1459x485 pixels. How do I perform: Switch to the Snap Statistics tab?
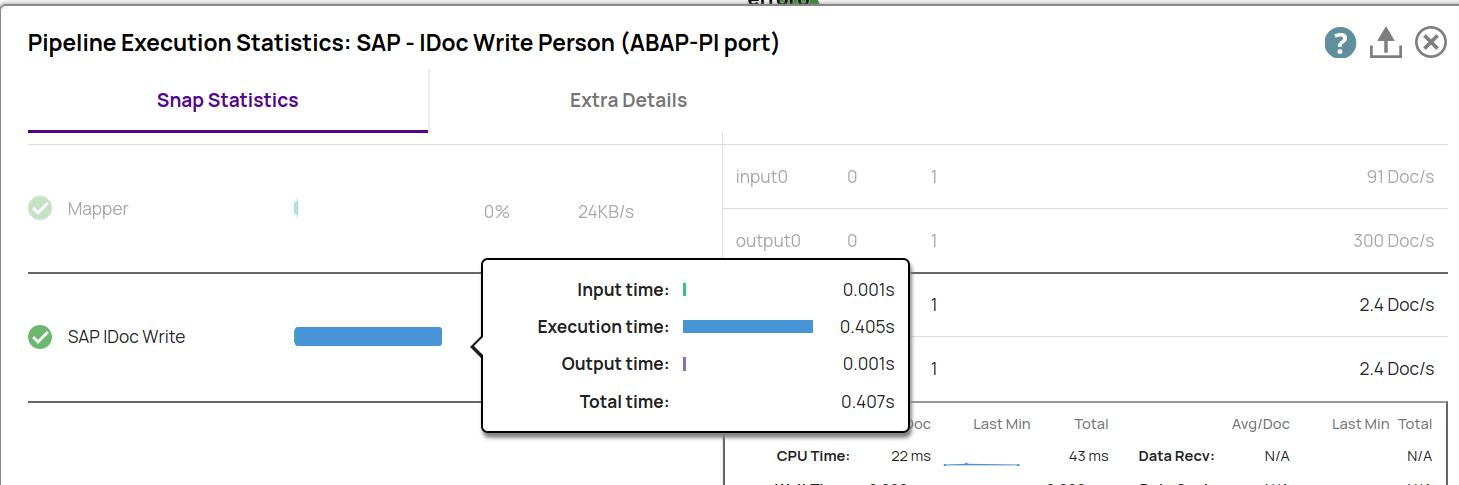pos(228,101)
